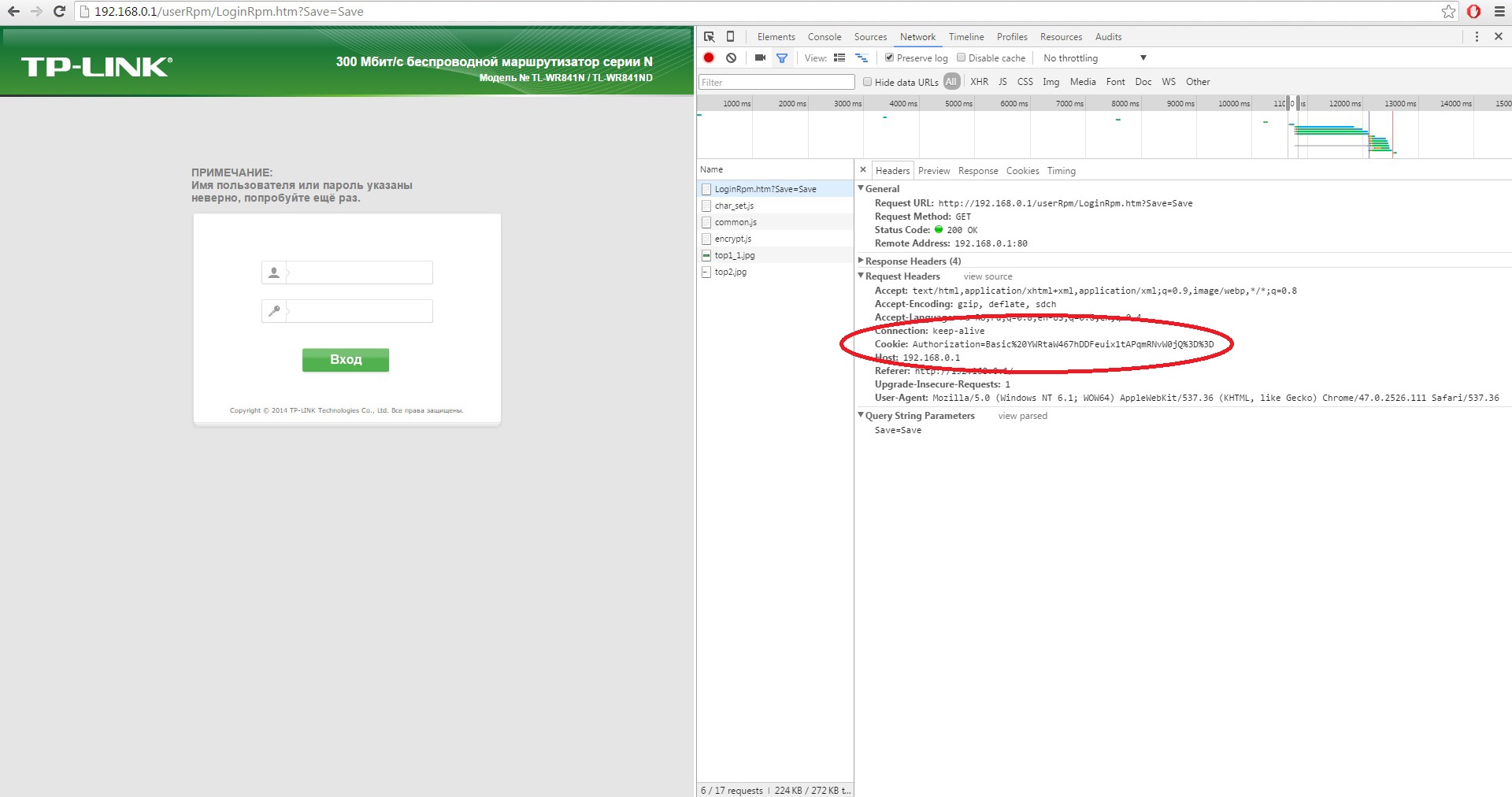Toggle Preserve log checkbox
This screenshot has height=797, width=1512.
click(x=889, y=57)
